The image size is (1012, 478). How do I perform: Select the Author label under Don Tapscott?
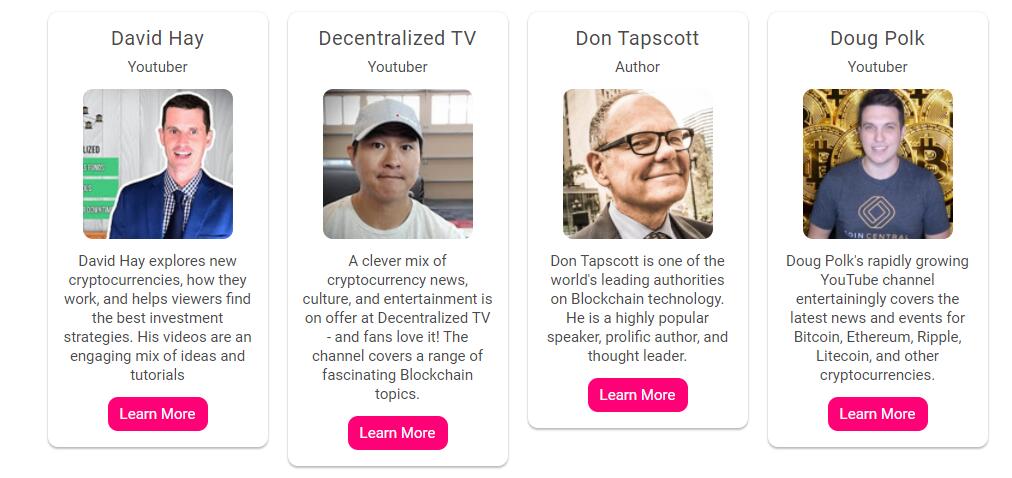[638, 67]
